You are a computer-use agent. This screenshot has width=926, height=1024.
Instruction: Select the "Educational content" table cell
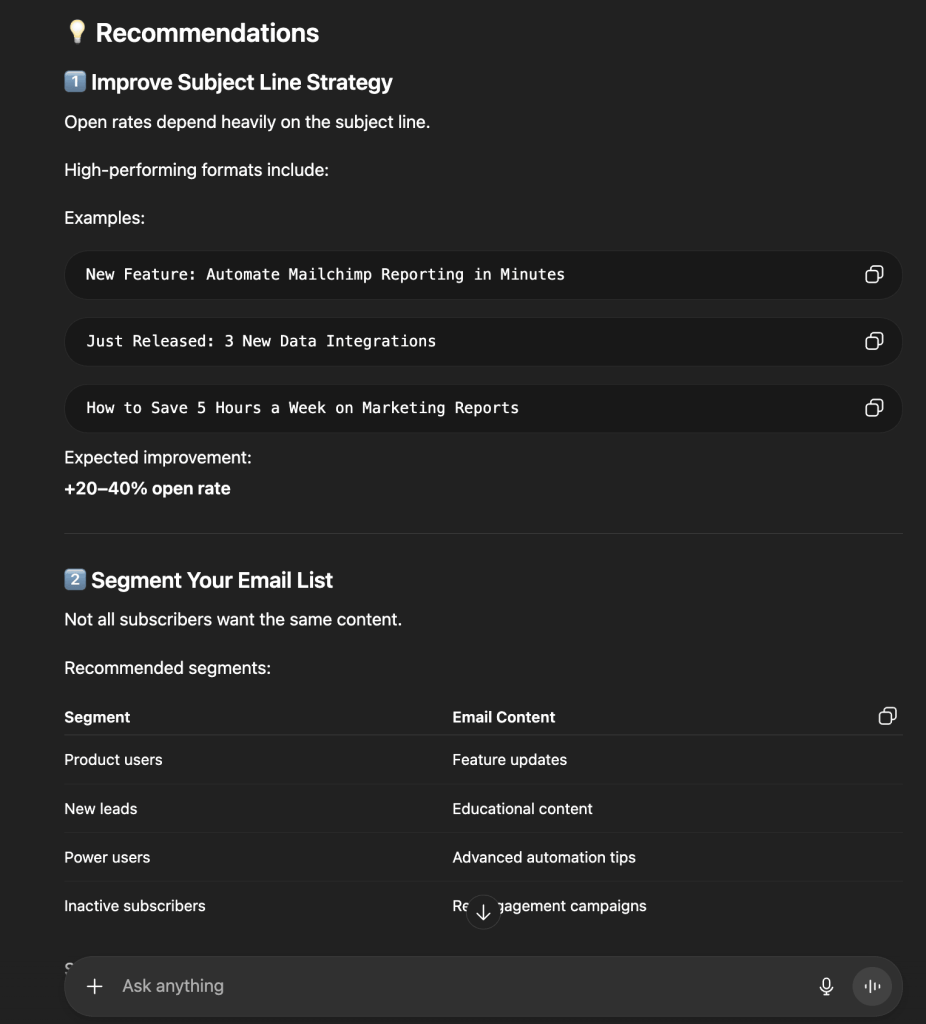point(522,809)
